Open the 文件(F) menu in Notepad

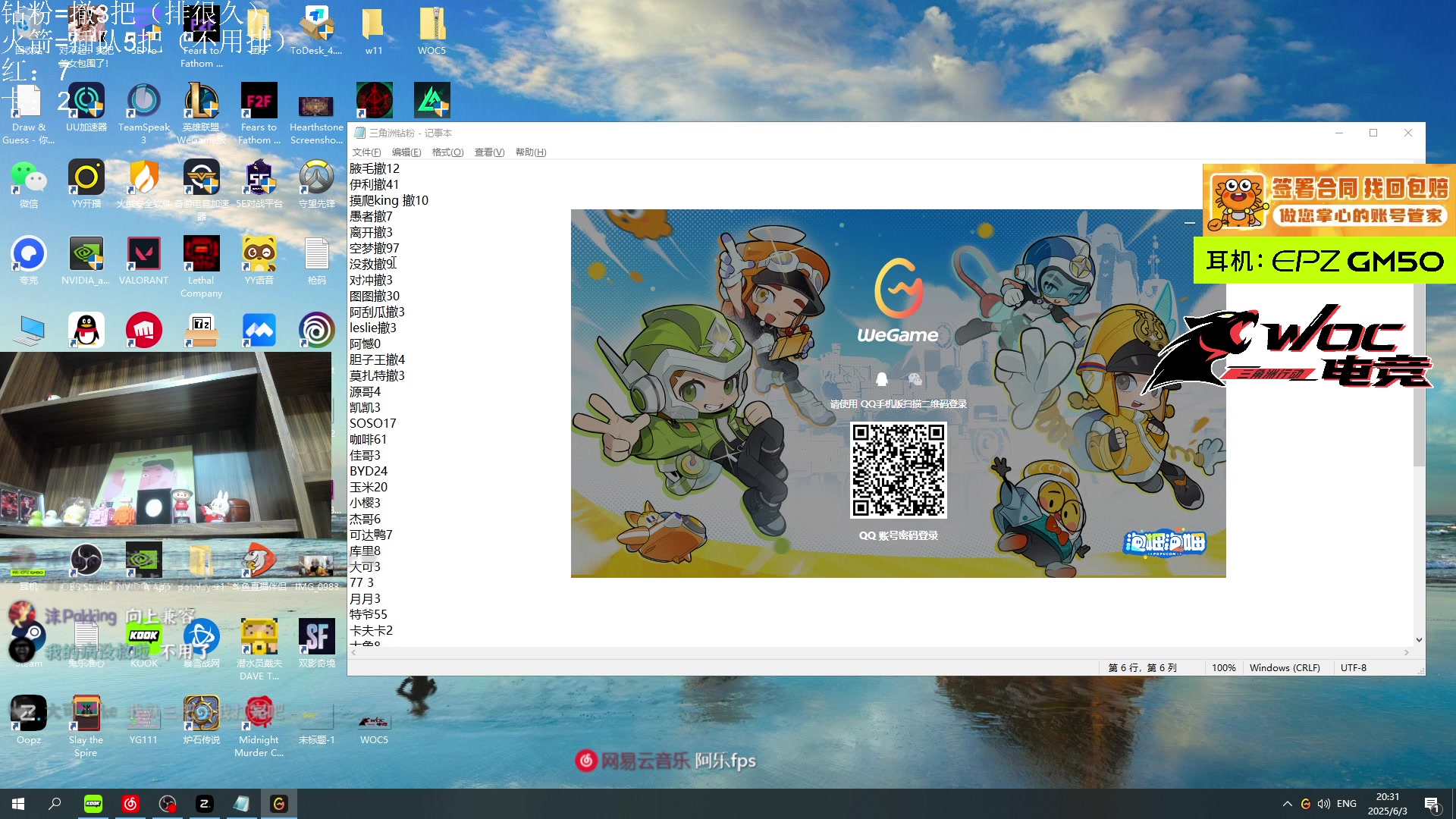point(366,152)
